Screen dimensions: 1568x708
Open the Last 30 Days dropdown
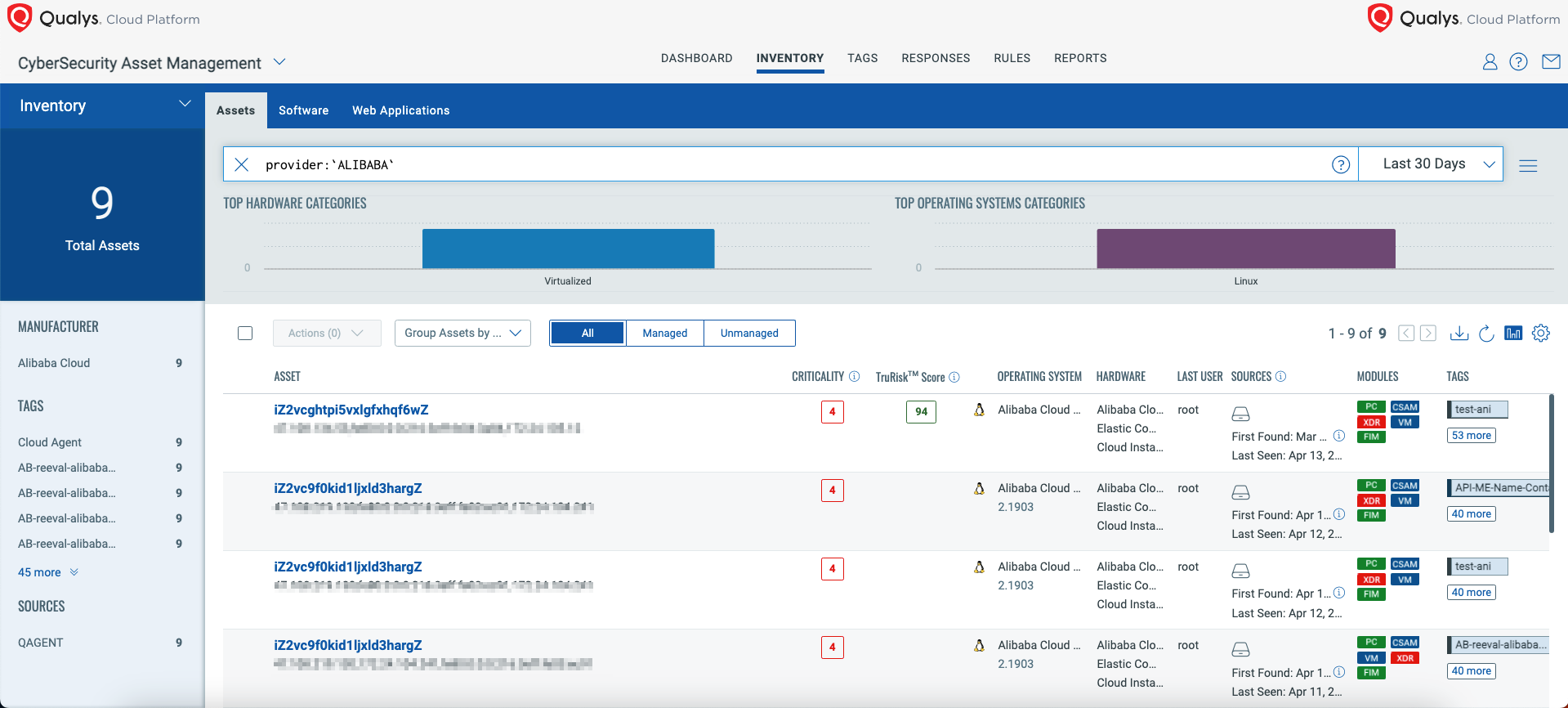pos(1431,164)
